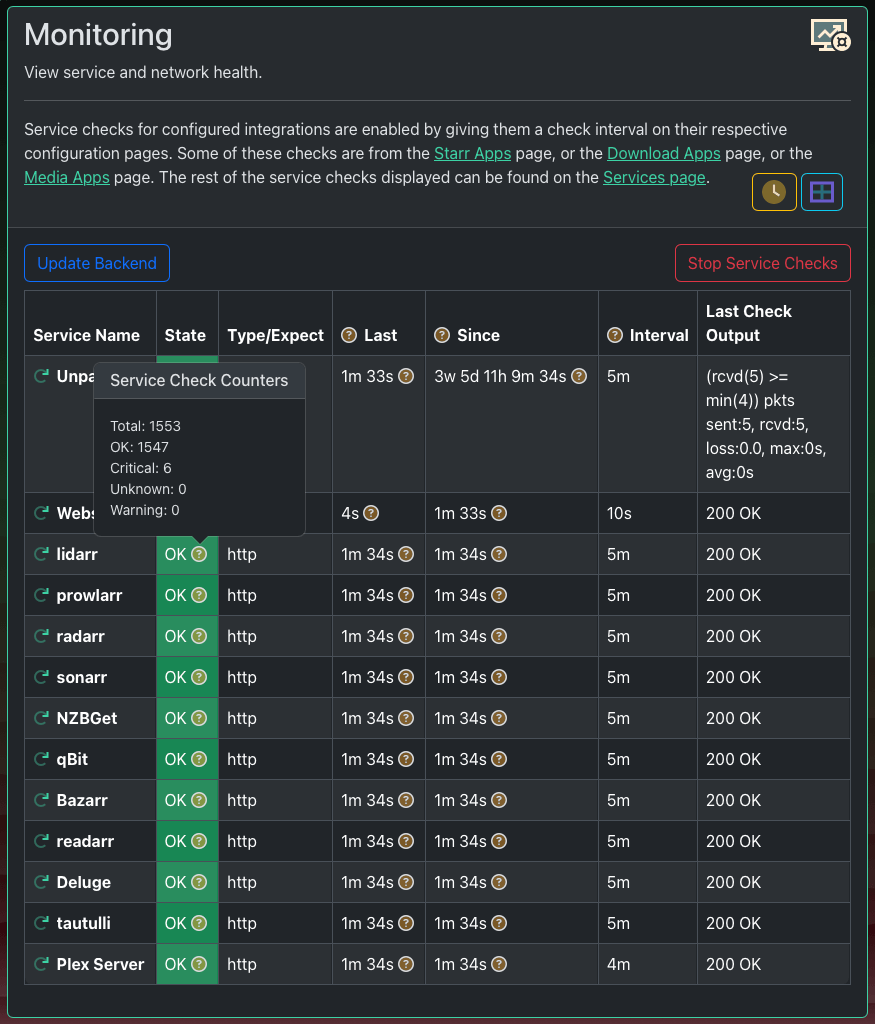The image size is (875, 1024).
Task: Toggle the purple table grid view button
Action: pyautogui.click(x=821, y=192)
